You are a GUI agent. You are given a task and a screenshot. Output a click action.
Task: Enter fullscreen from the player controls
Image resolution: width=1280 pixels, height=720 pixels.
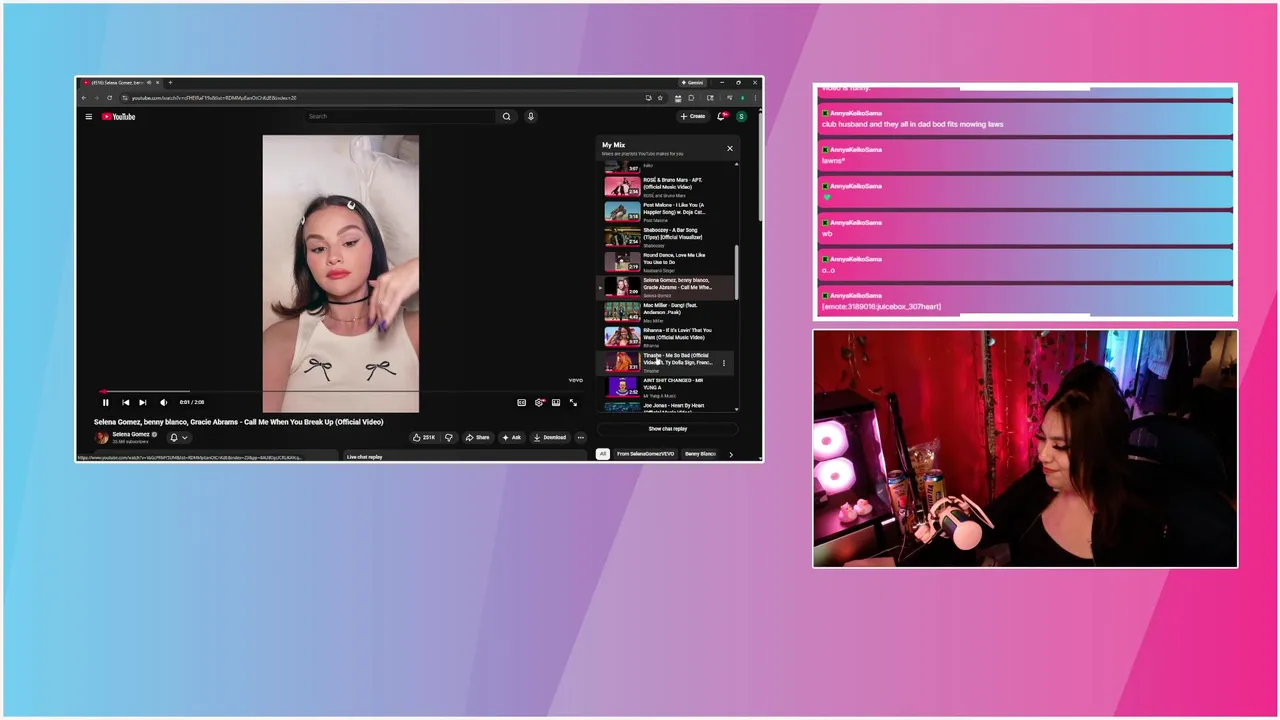point(573,402)
